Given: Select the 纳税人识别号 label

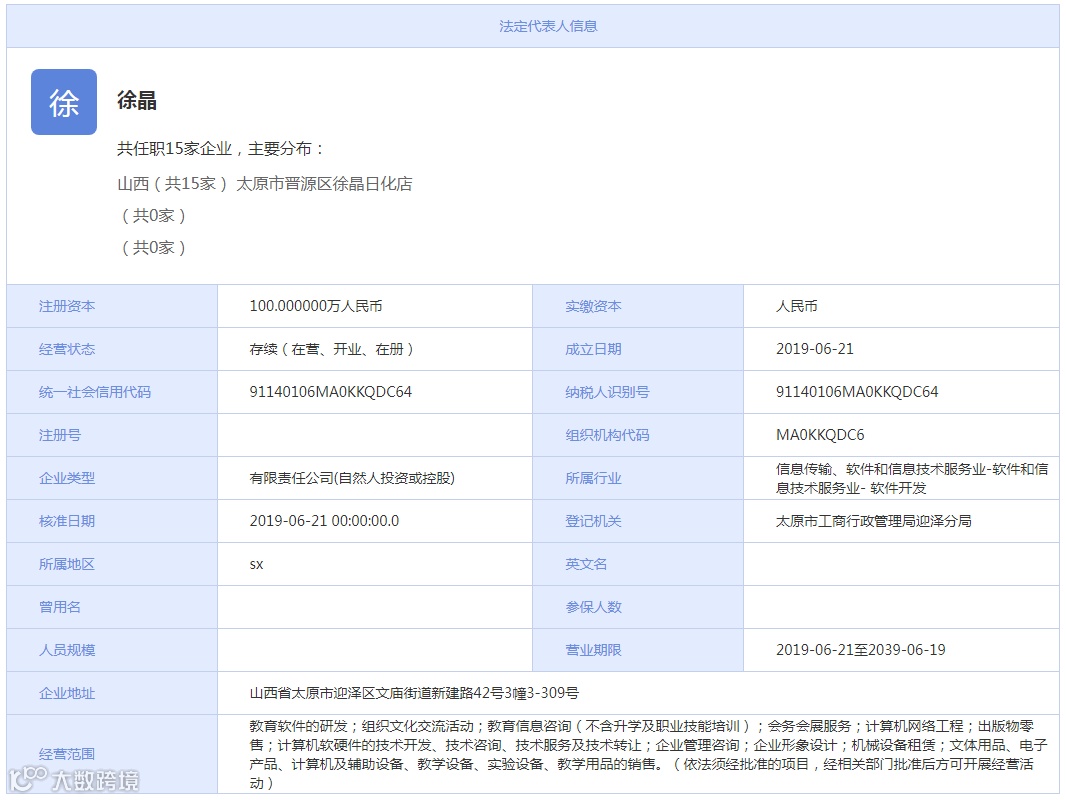Looking at the screenshot, I should [x=607, y=392].
